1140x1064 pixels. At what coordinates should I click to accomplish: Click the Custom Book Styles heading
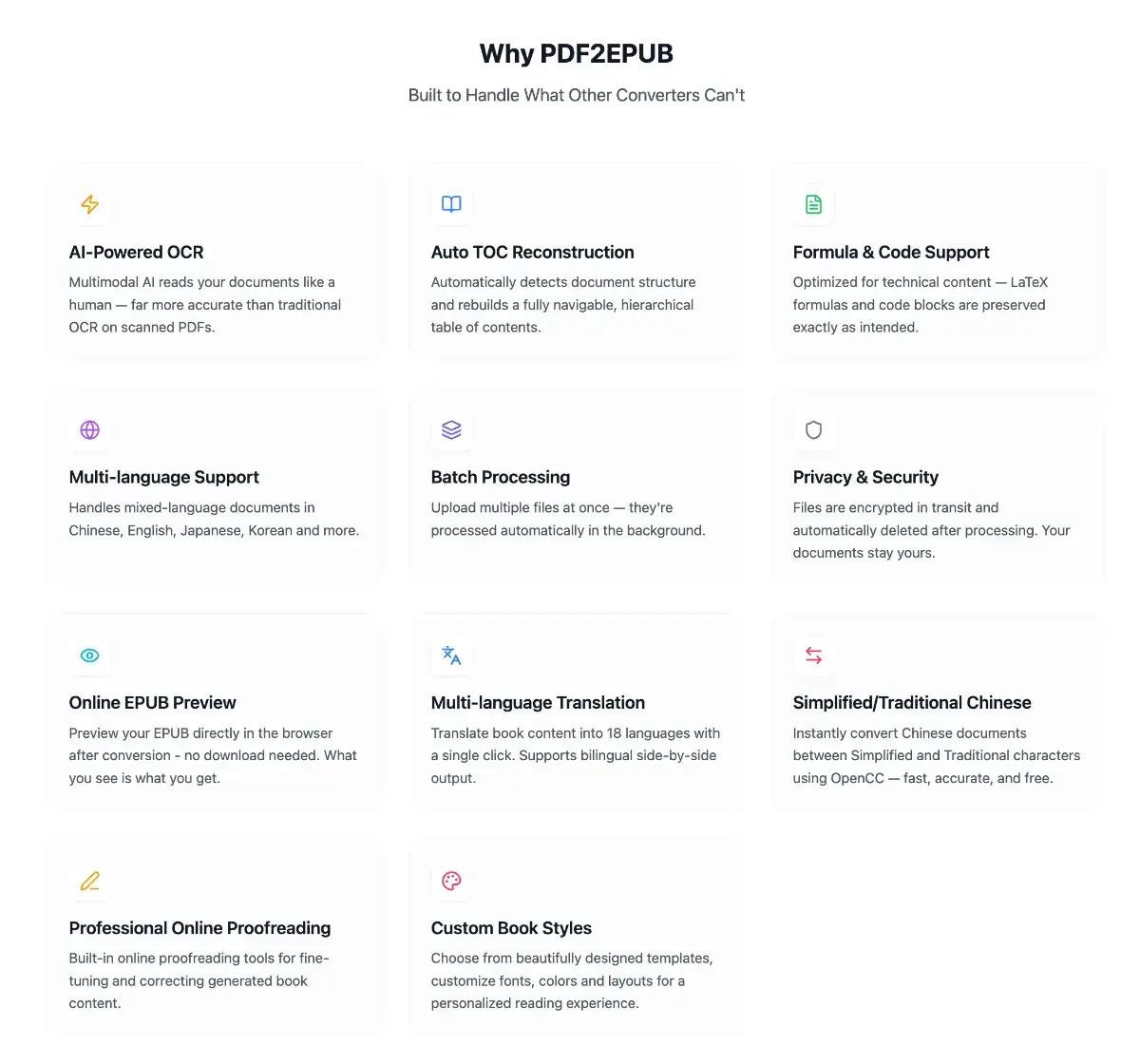coord(511,928)
